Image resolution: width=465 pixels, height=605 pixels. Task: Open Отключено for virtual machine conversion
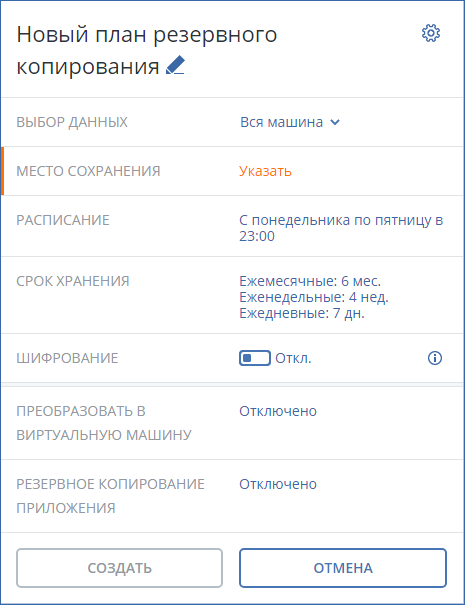(278, 411)
